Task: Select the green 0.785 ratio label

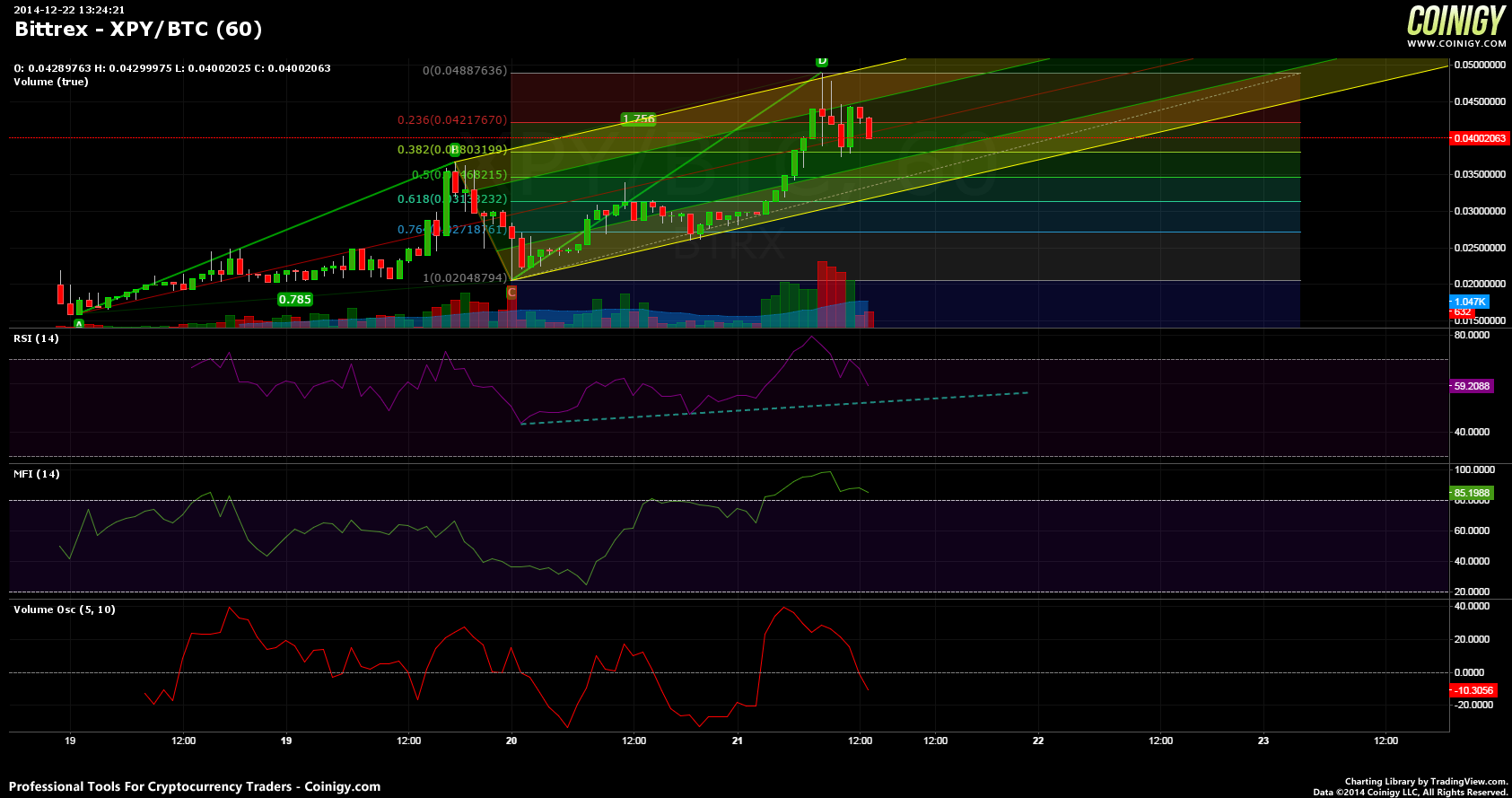Action: [295, 300]
